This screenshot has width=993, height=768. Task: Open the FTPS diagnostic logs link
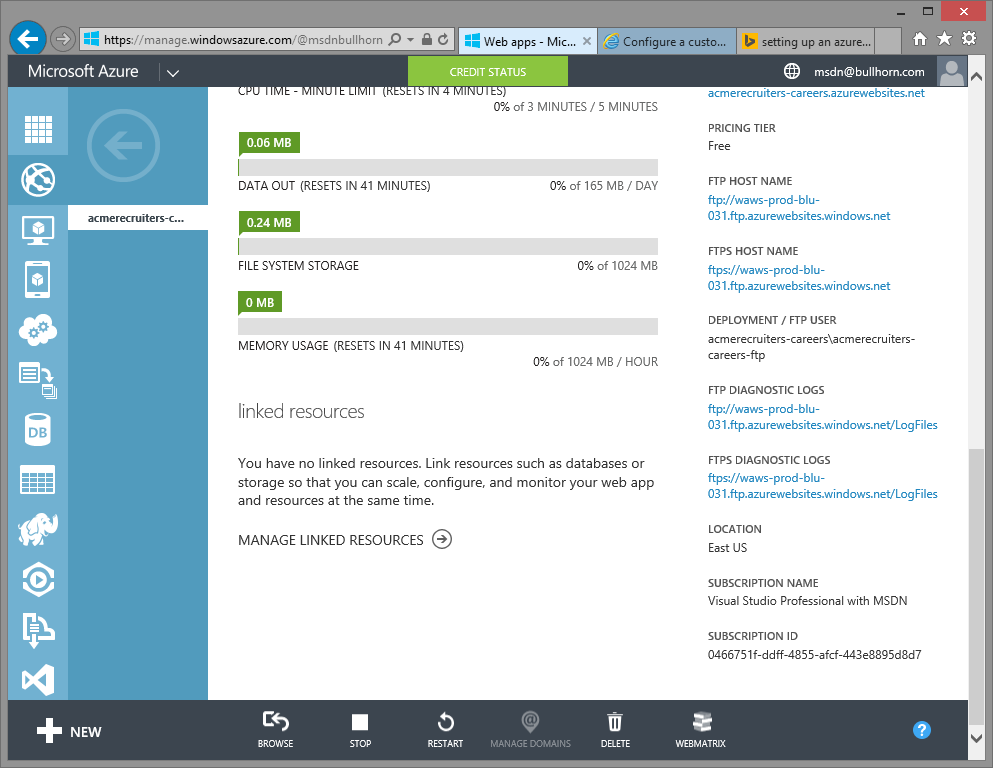pos(822,486)
